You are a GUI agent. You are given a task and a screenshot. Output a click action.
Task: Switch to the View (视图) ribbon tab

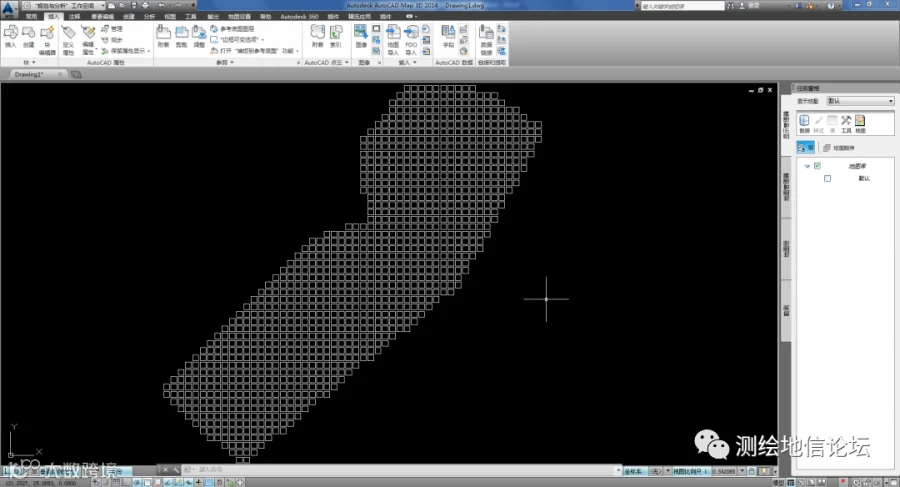tap(170, 17)
